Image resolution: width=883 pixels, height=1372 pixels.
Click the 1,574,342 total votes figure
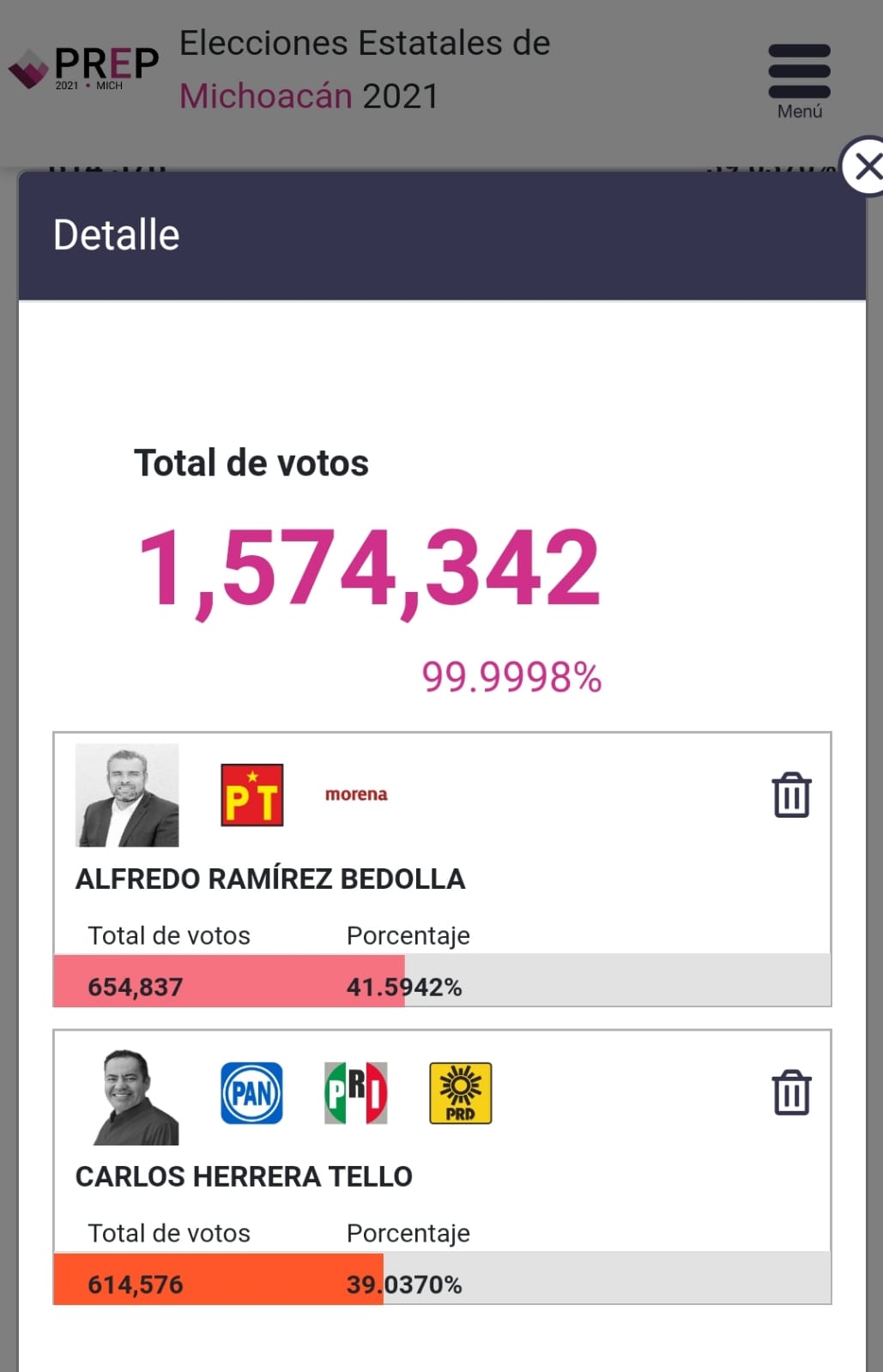[369, 567]
